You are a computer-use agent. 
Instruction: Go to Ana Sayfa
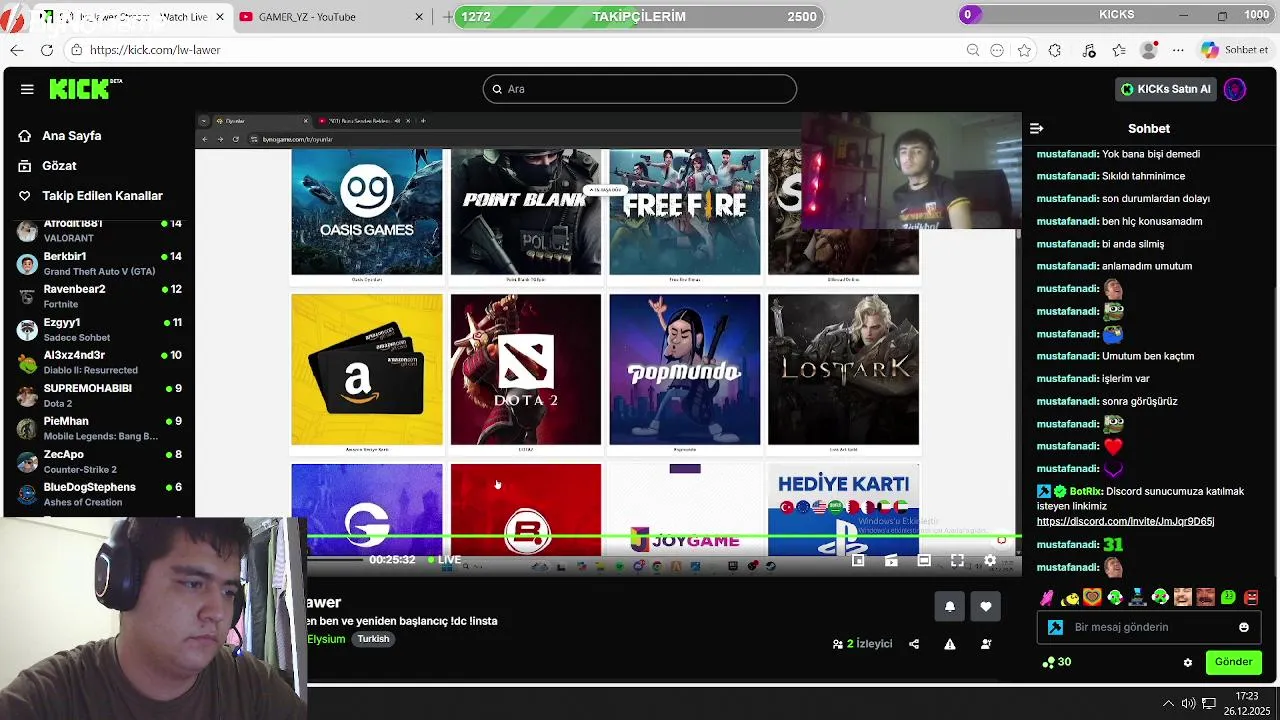(61, 136)
